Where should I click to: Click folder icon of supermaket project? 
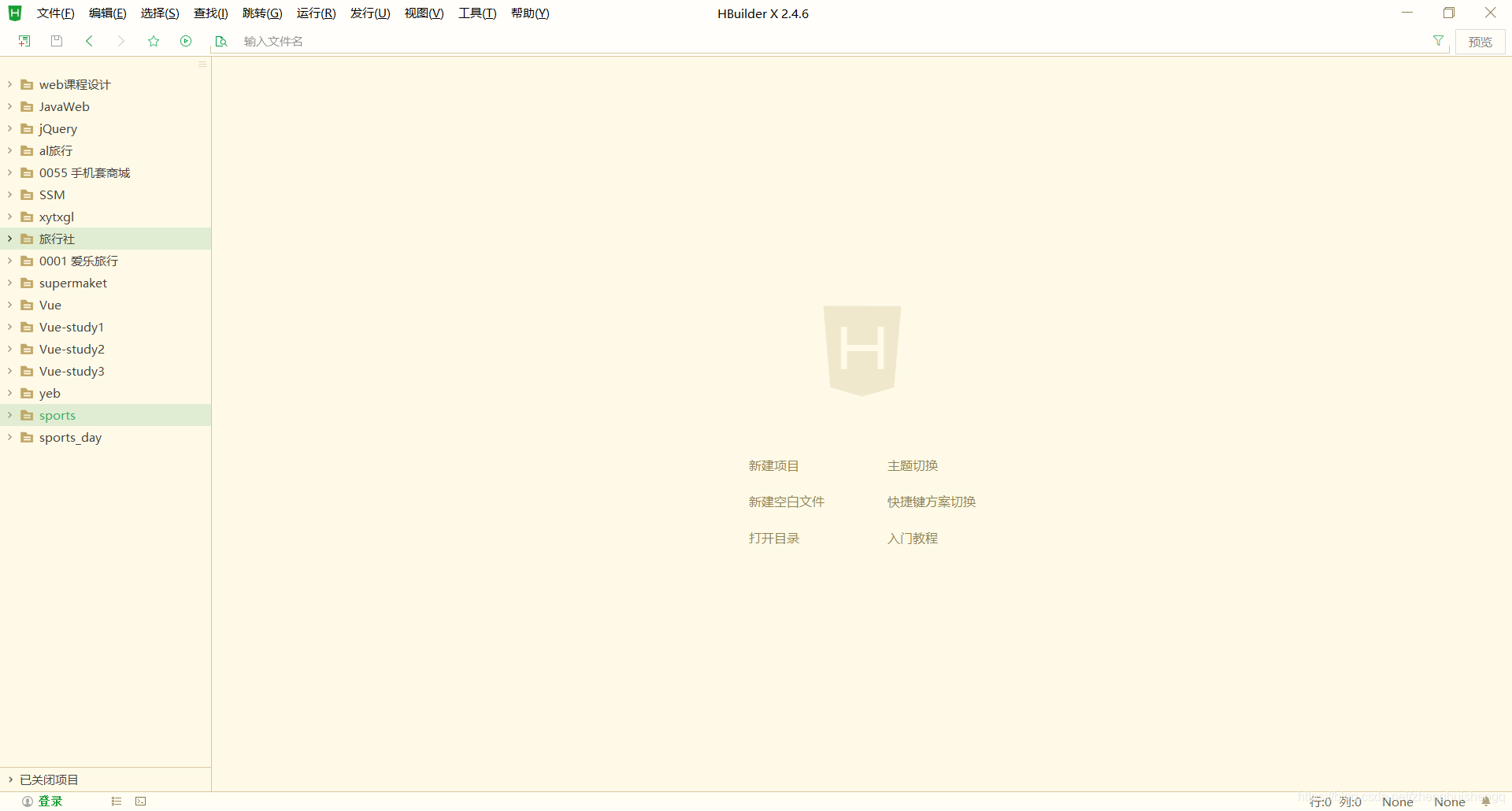[x=27, y=283]
